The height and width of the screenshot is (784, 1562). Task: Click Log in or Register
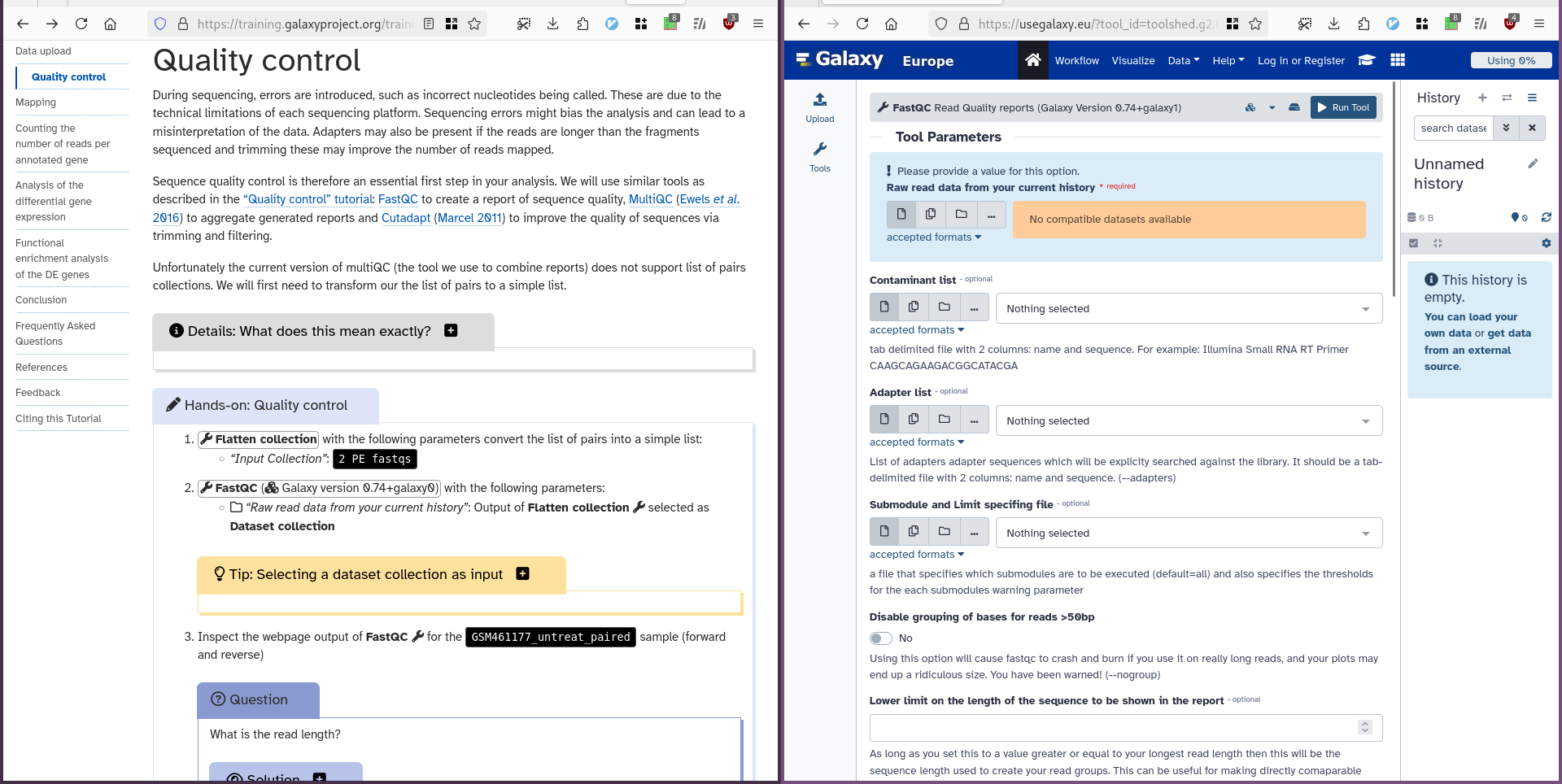pyautogui.click(x=1301, y=60)
